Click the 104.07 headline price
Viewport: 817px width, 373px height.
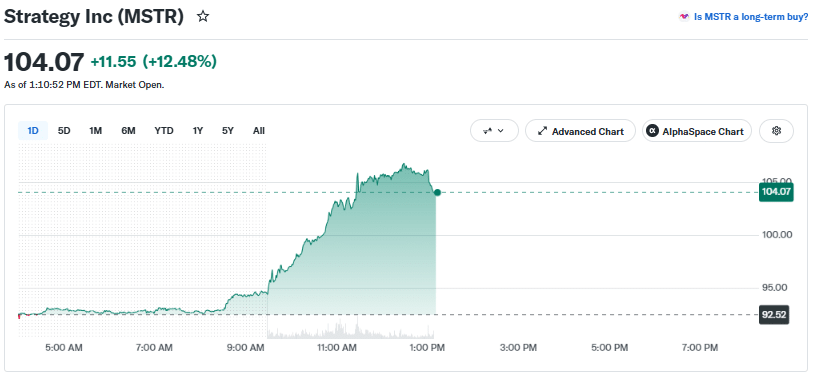tap(44, 63)
